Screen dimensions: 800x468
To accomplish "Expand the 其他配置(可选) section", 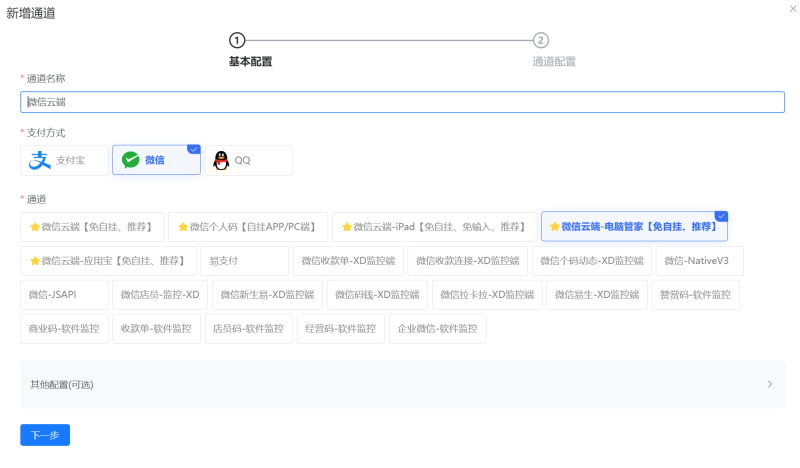I will click(402, 384).
